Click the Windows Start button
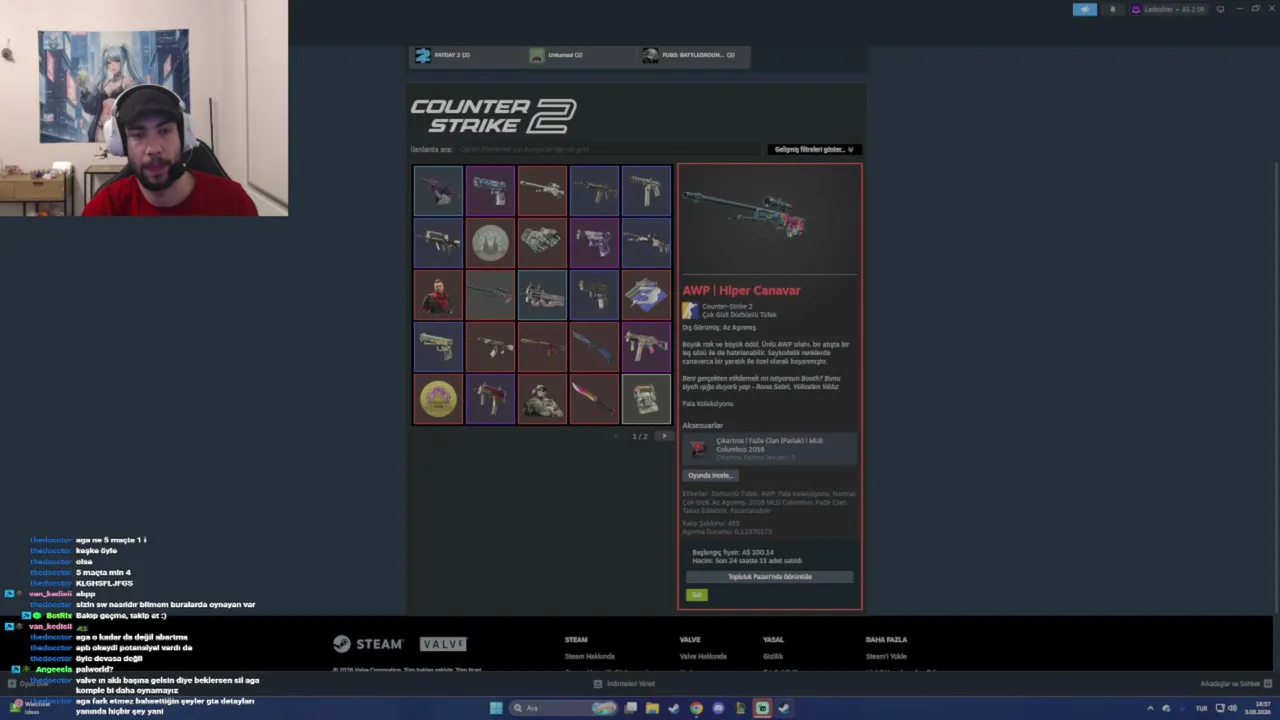 coord(496,708)
